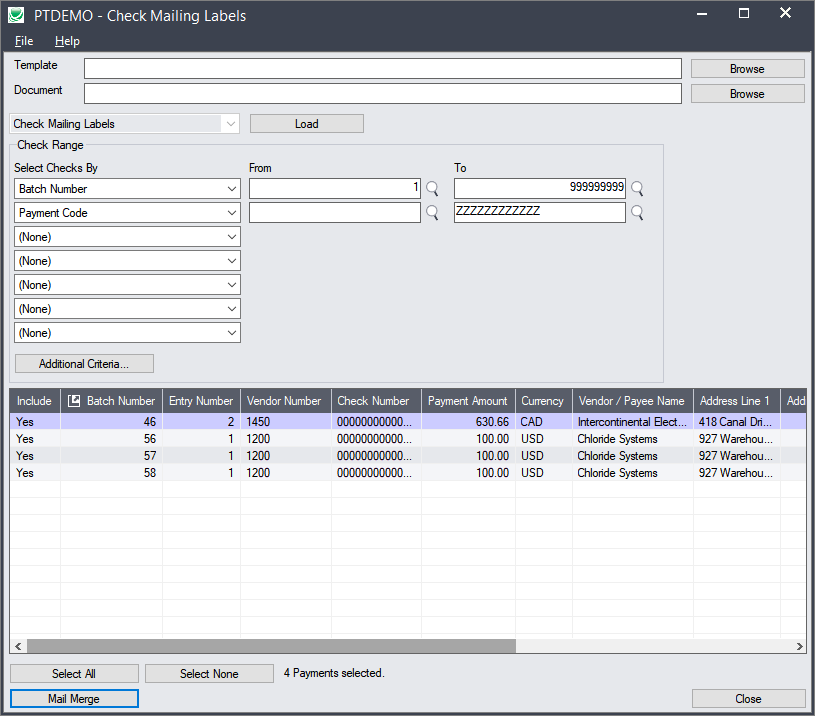Click the PTDEMO application icon in title bar

16,15
